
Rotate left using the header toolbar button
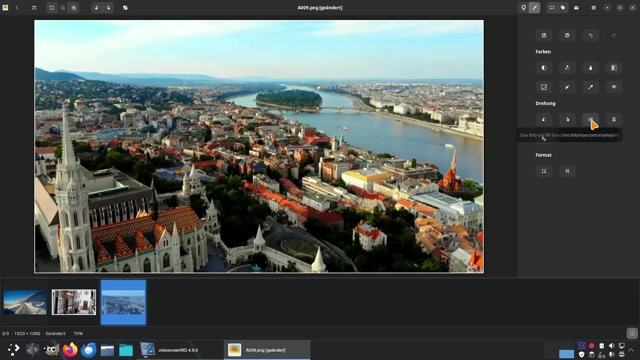[x=97, y=8]
